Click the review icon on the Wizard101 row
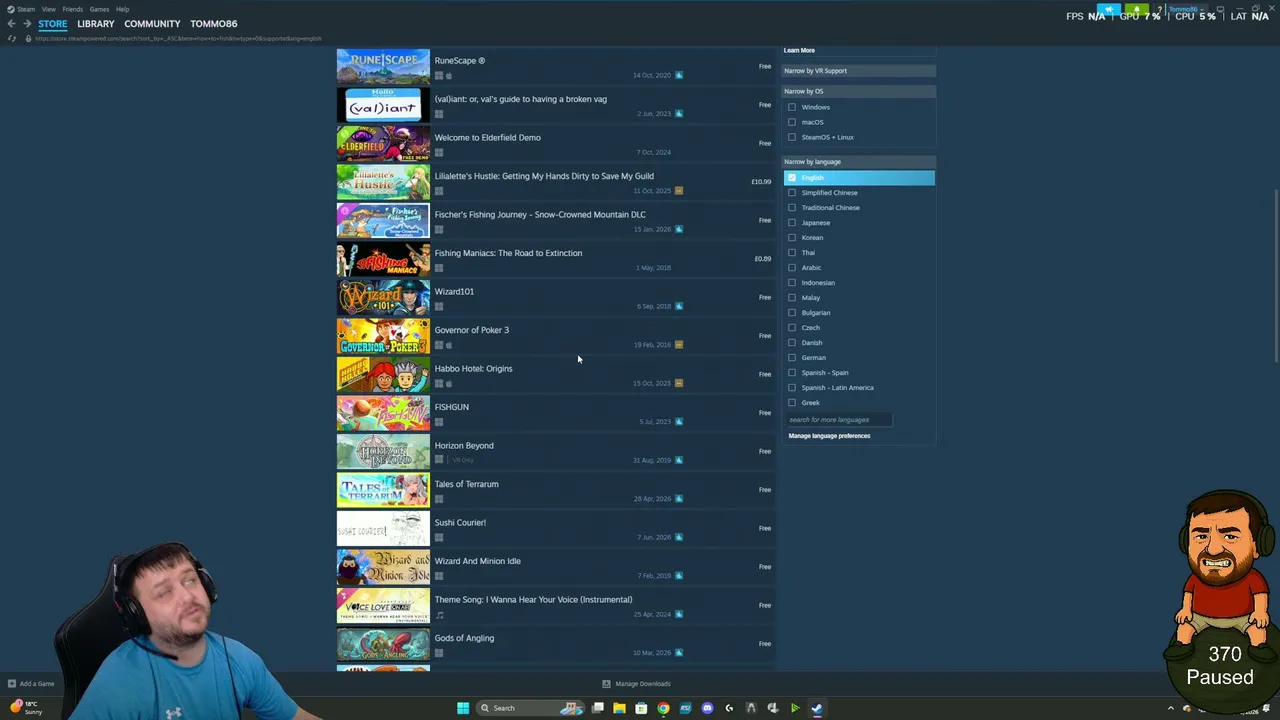The width and height of the screenshot is (1280, 720). click(x=679, y=306)
